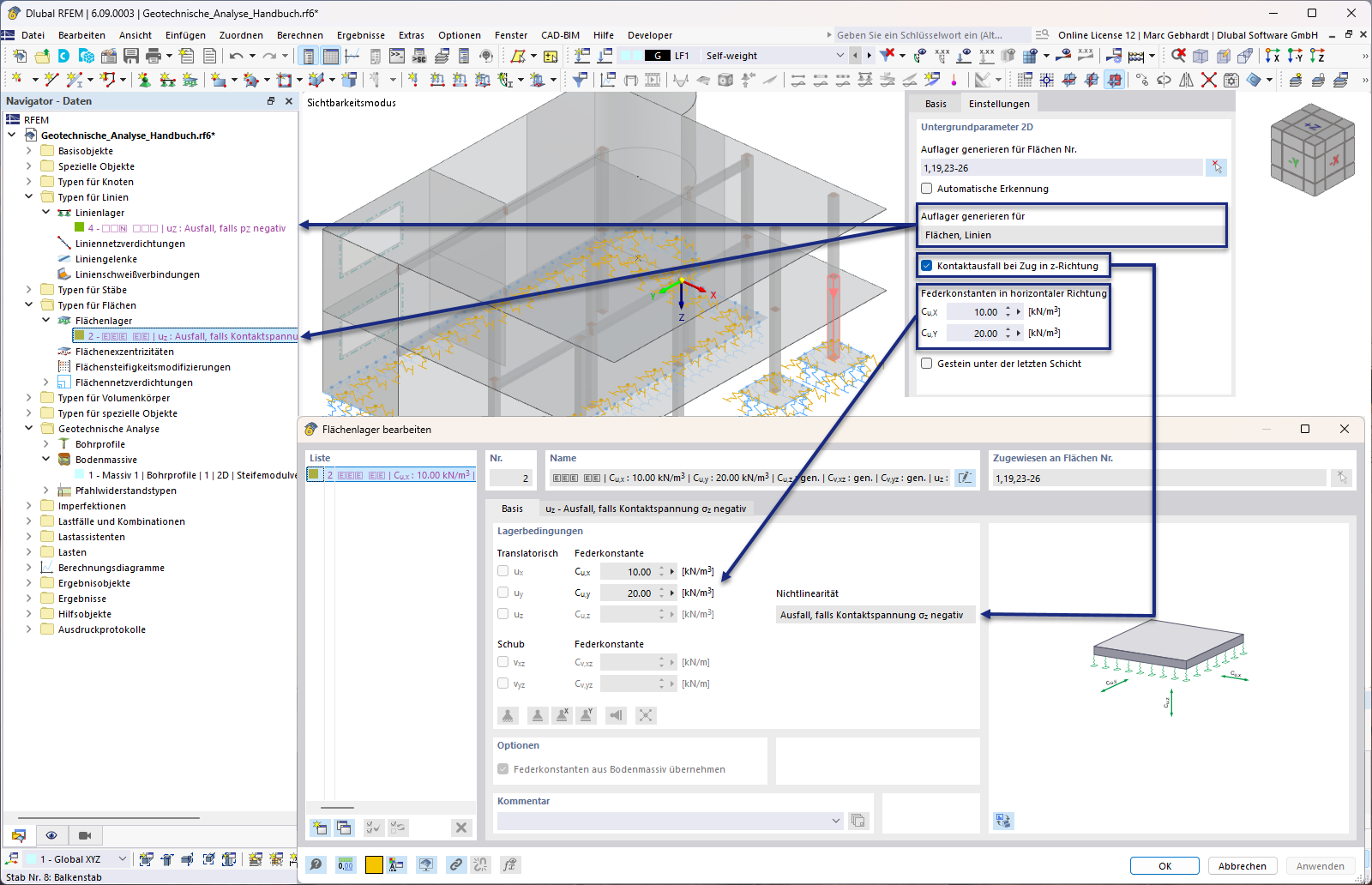Click the Cu,x spring constant field in the dialog
This screenshot has height=885, width=1372.
[x=629, y=571]
